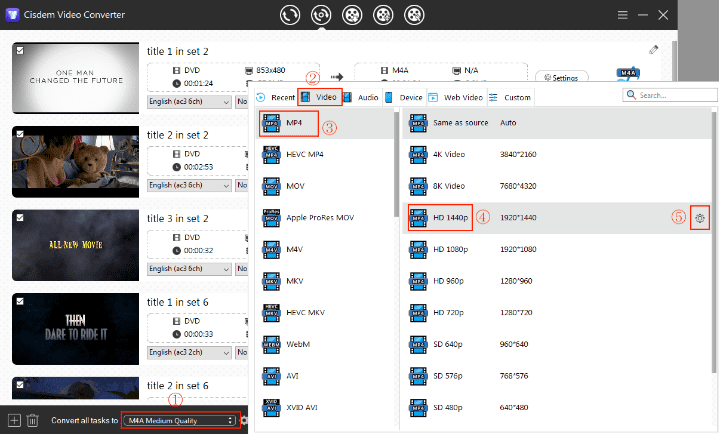Select the MOV format icon
Image resolution: width=719 pixels, height=434 pixels.
point(271,186)
